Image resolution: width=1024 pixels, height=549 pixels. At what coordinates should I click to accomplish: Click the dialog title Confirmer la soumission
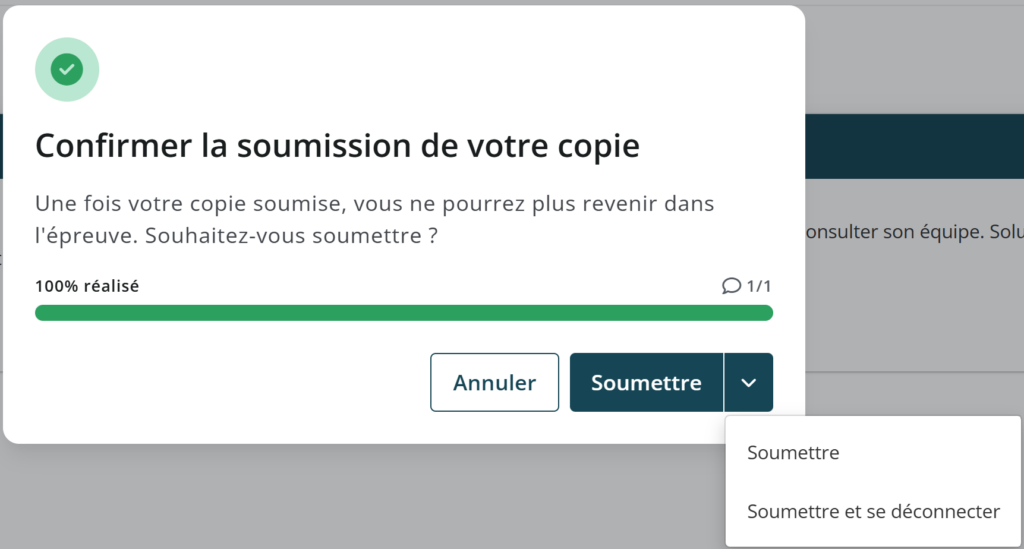click(337, 146)
